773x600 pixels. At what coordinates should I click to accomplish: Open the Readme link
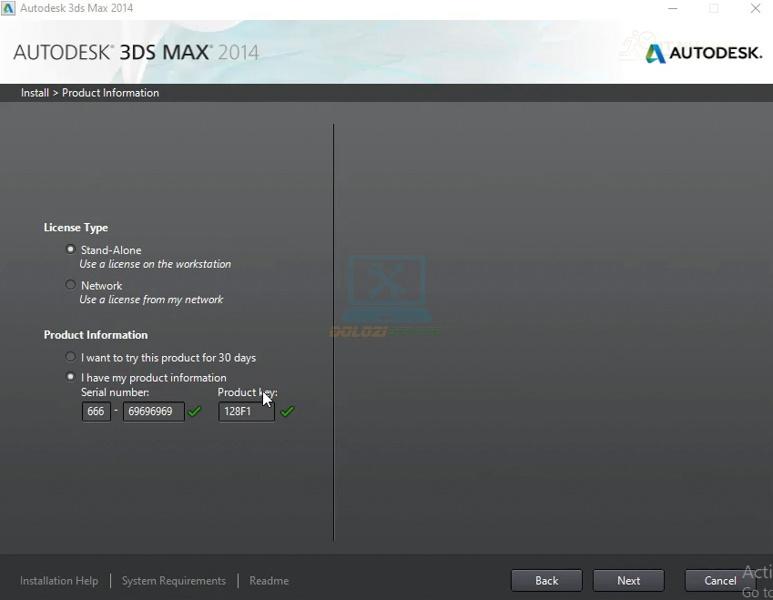click(269, 581)
